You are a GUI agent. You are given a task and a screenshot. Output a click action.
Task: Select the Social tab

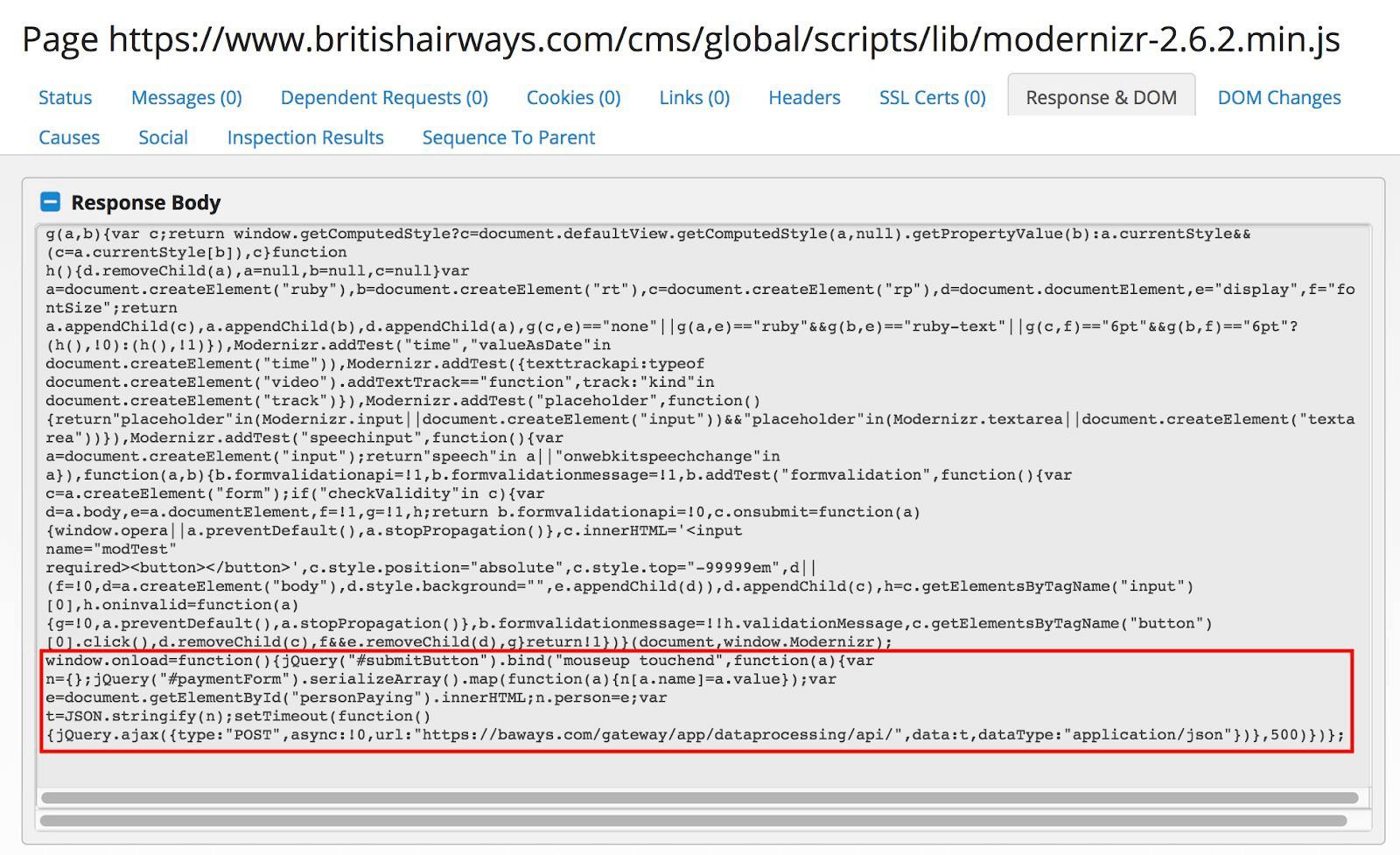tap(163, 137)
